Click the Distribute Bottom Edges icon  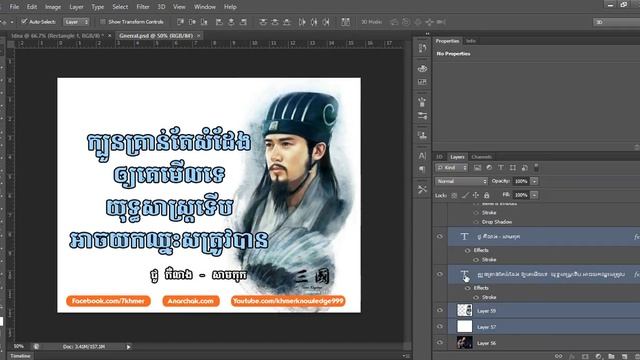pyautogui.click(x=287, y=22)
